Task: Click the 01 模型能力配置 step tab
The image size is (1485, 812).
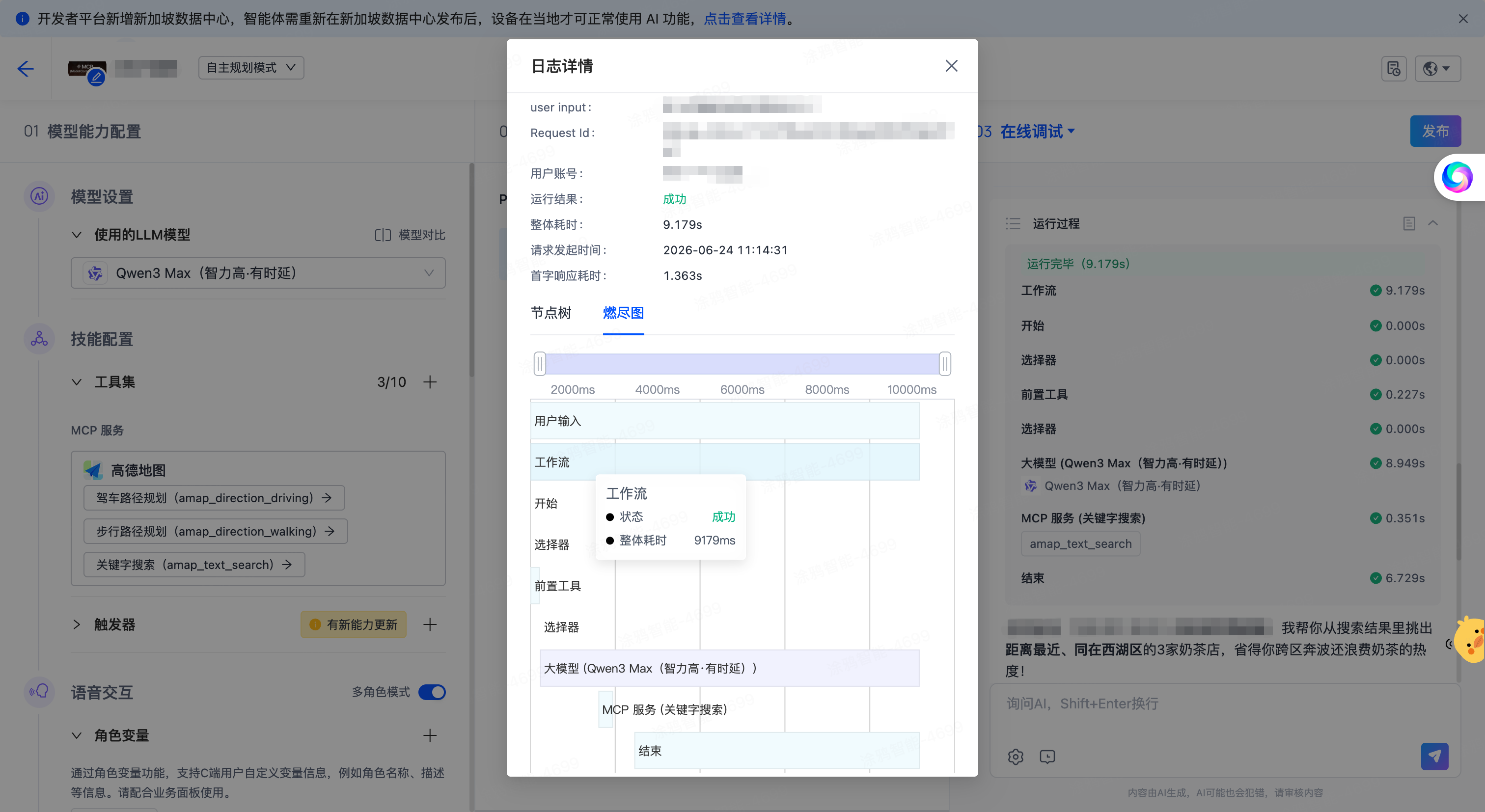Action: coord(82,132)
